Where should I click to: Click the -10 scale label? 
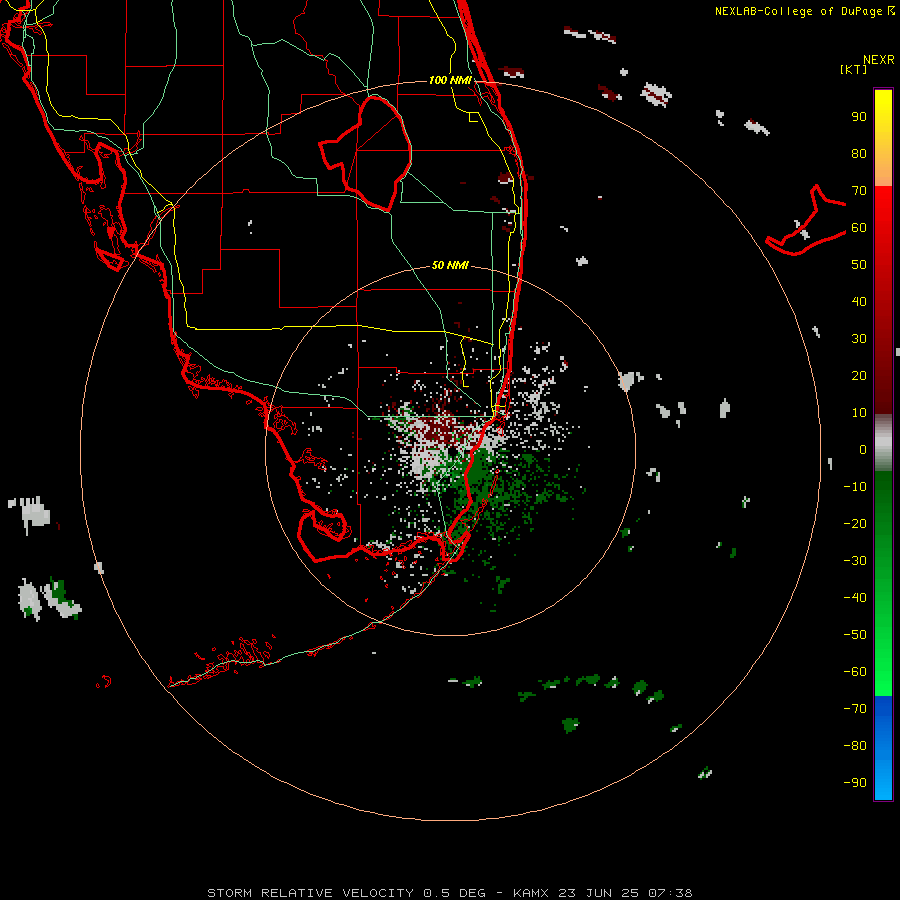click(855, 487)
